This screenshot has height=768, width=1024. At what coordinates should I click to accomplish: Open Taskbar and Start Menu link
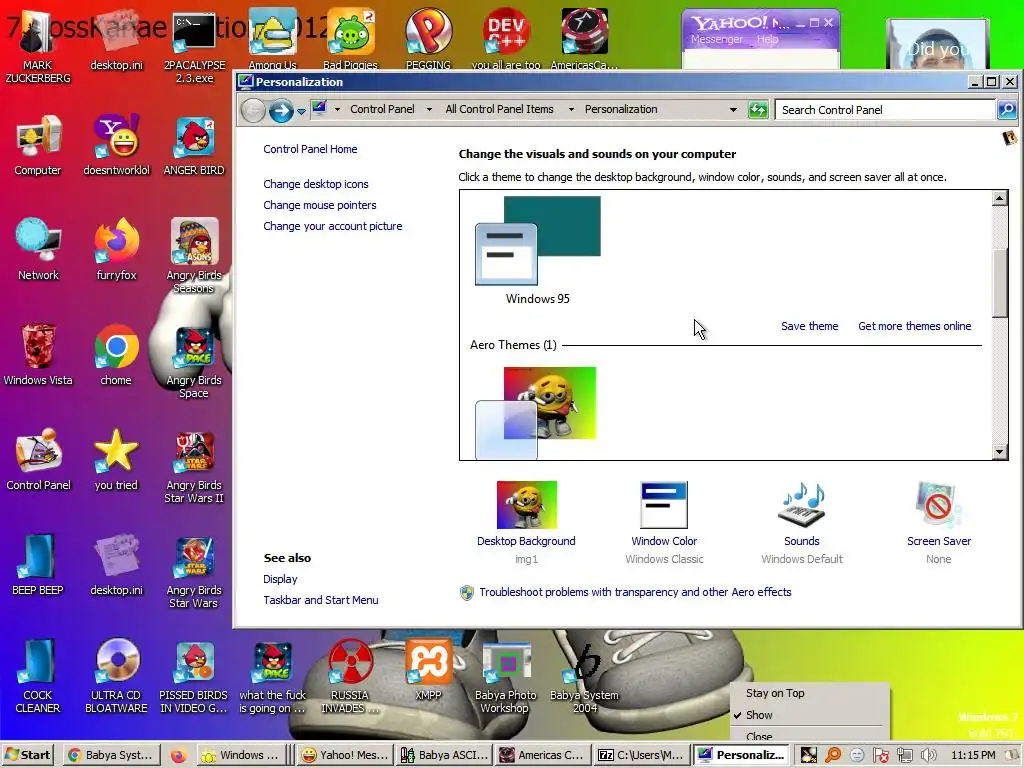click(321, 600)
